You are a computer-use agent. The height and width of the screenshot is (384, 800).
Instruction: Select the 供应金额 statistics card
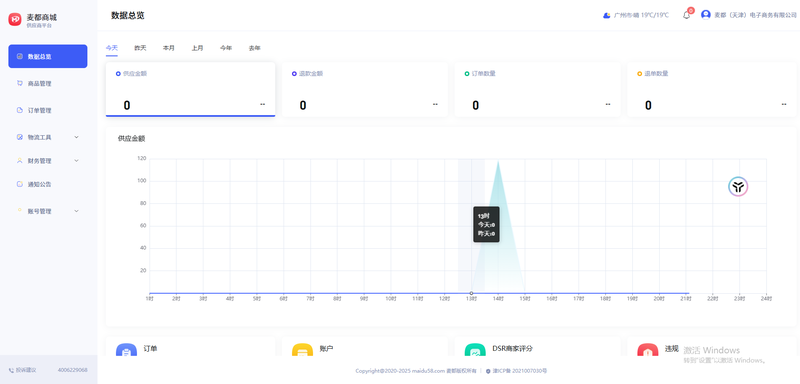point(190,90)
